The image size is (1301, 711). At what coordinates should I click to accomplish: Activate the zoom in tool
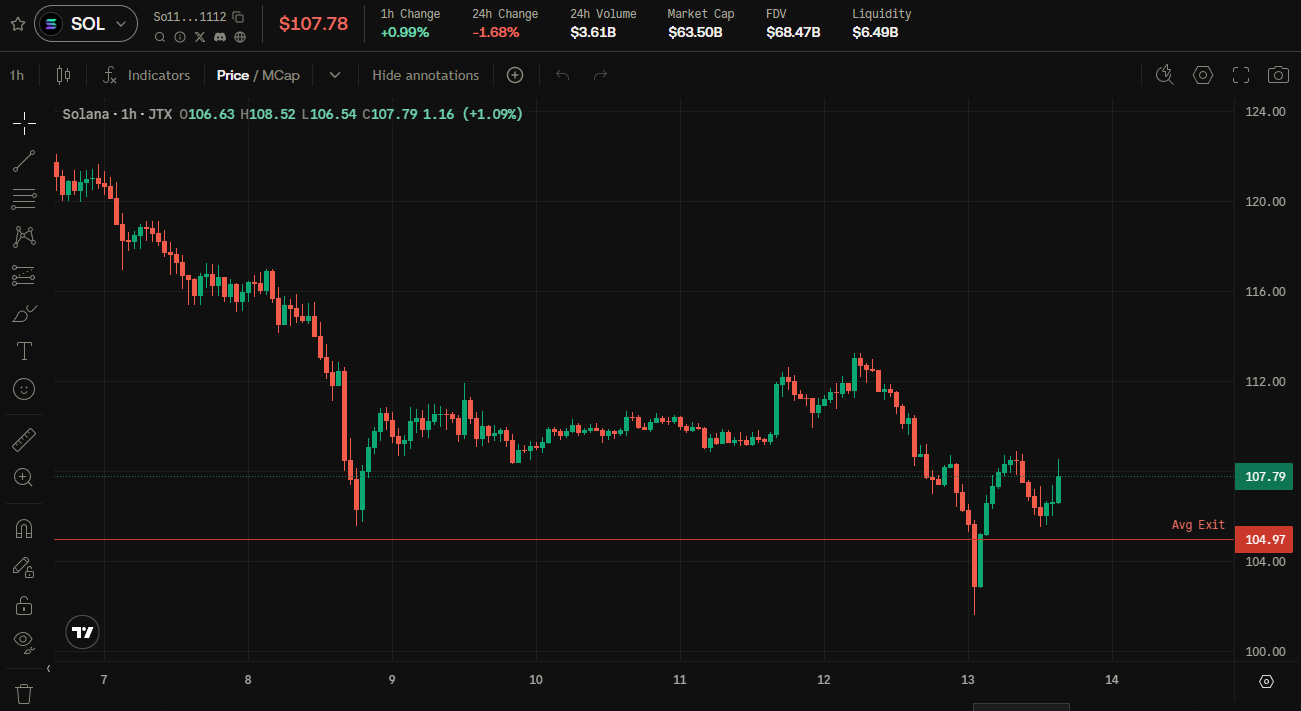pos(24,477)
